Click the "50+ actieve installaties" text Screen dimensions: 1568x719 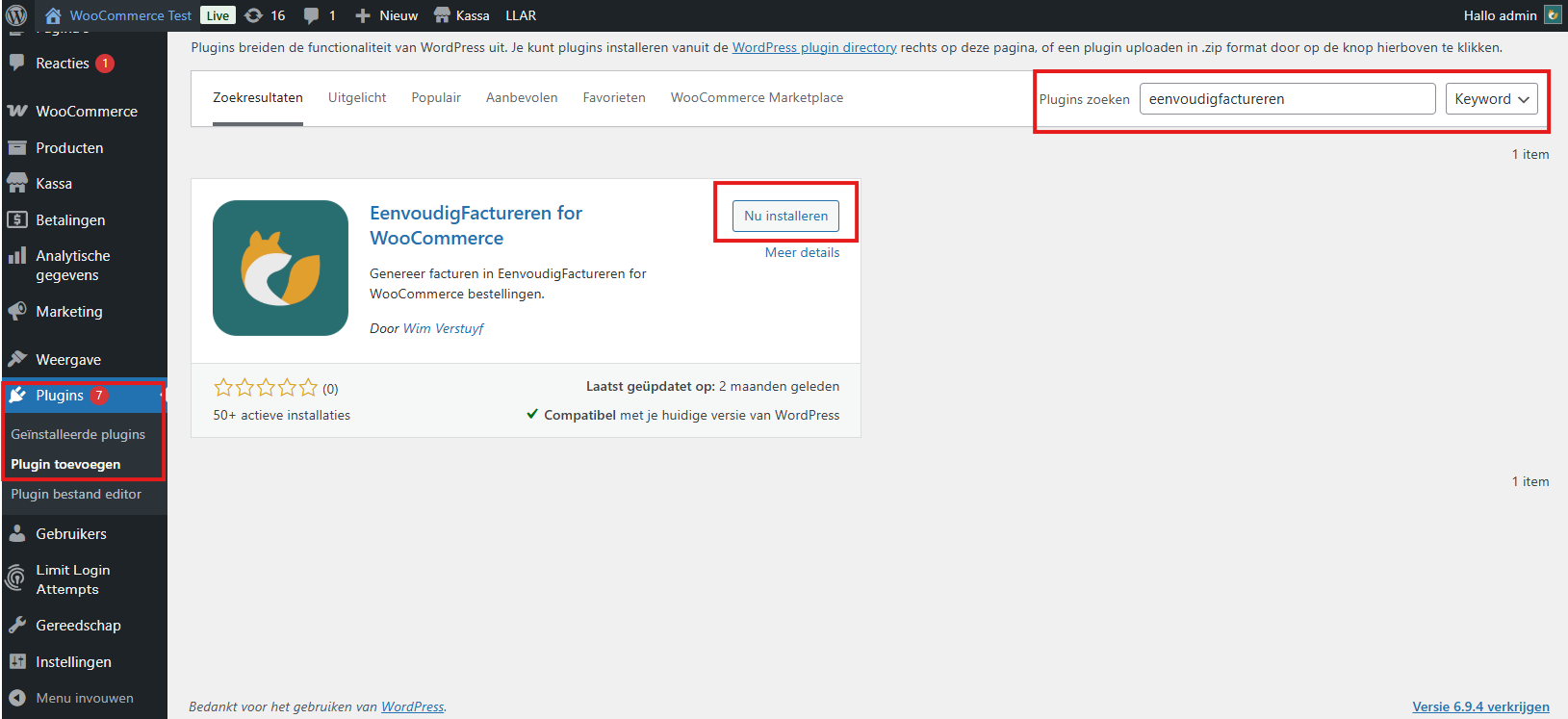click(x=282, y=415)
